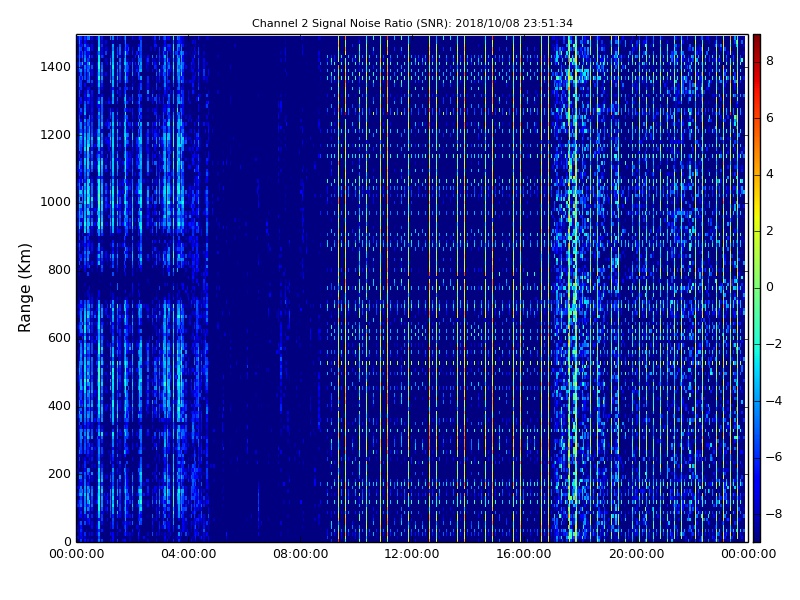Click the dark red top of the colorbar
Image resolution: width=800 pixels, height=600 pixels.
point(757,43)
